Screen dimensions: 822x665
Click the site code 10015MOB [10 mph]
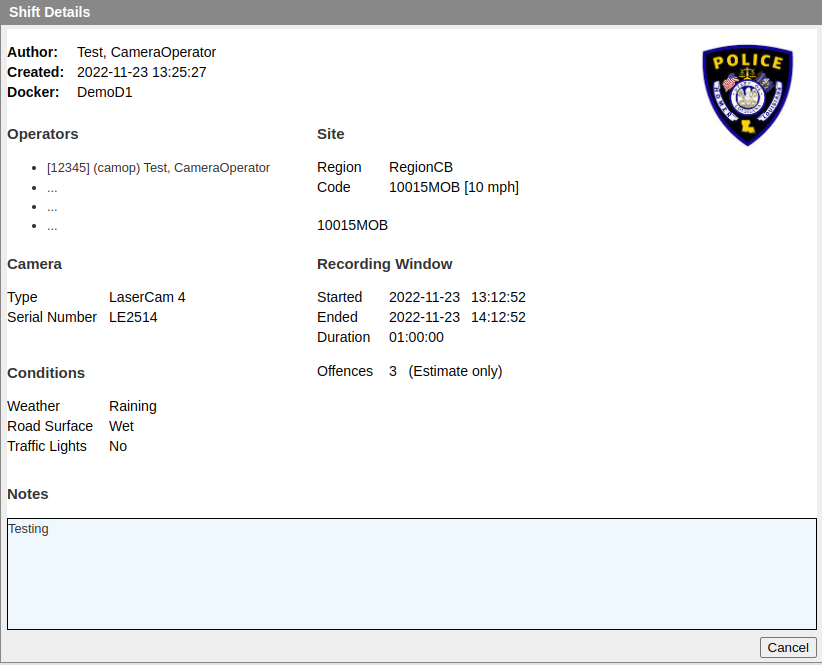click(453, 187)
